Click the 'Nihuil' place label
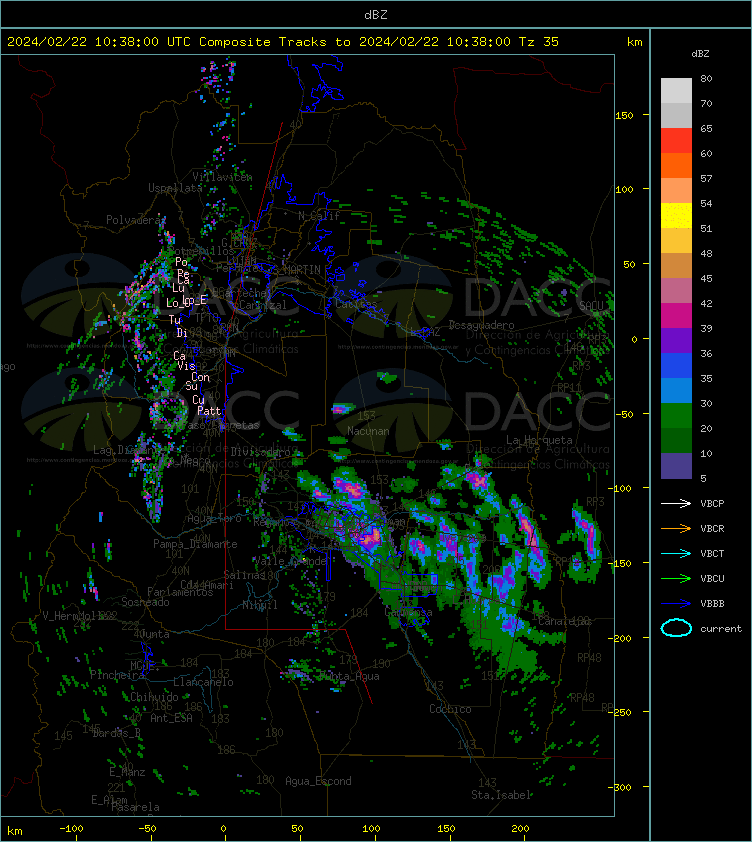Viewport: 752px width, 842px height. click(259, 605)
